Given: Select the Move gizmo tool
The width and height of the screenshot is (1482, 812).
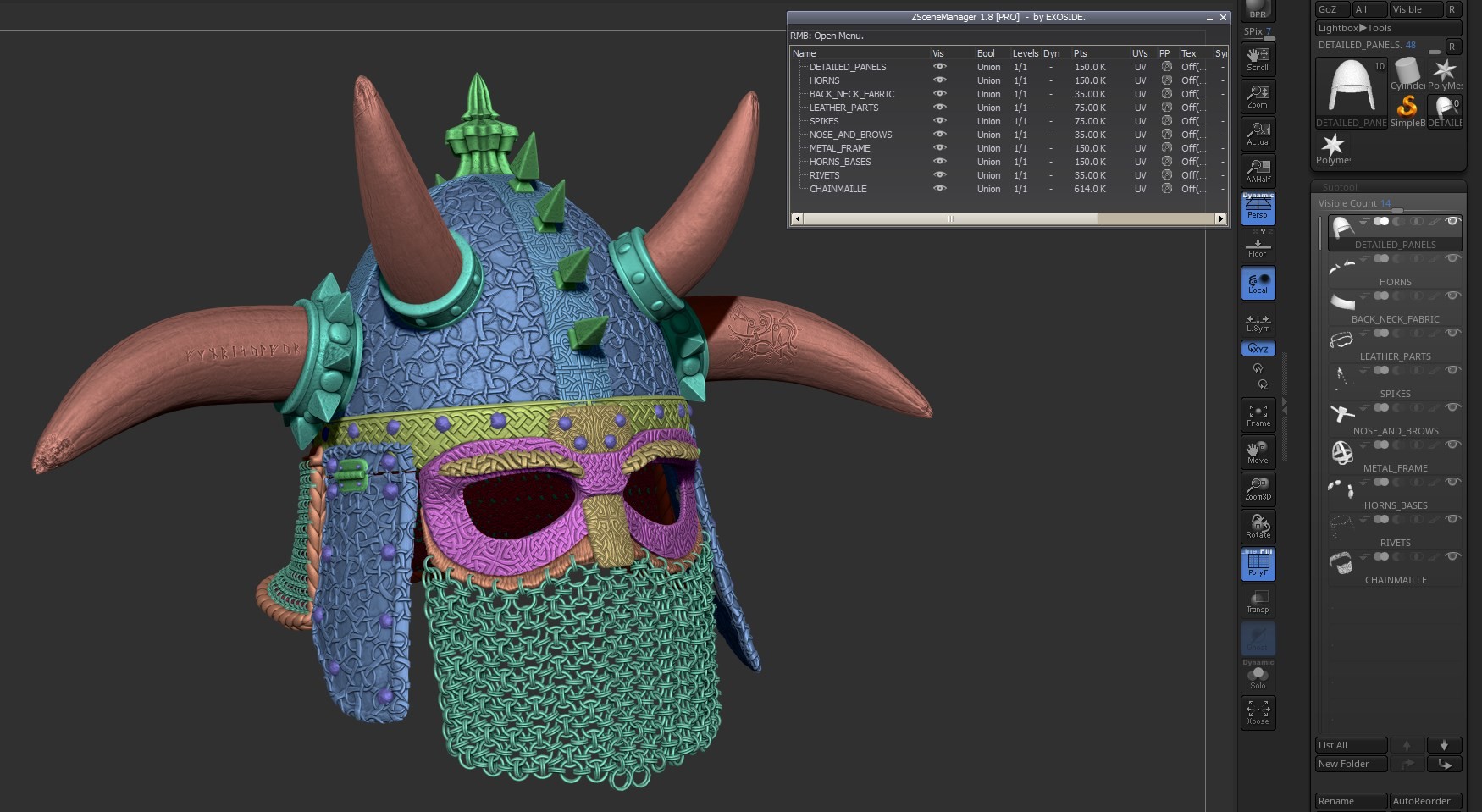Looking at the screenshot, I should click(x=1258, y=451).
